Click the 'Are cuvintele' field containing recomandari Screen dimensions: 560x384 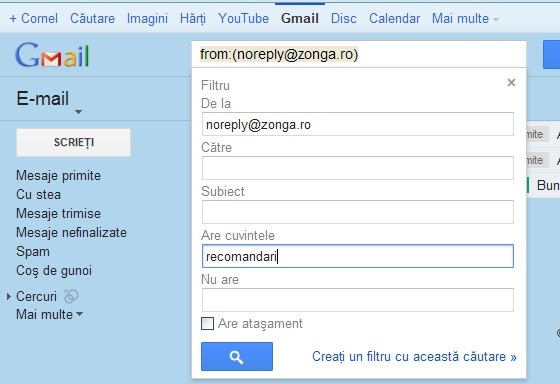358,256
